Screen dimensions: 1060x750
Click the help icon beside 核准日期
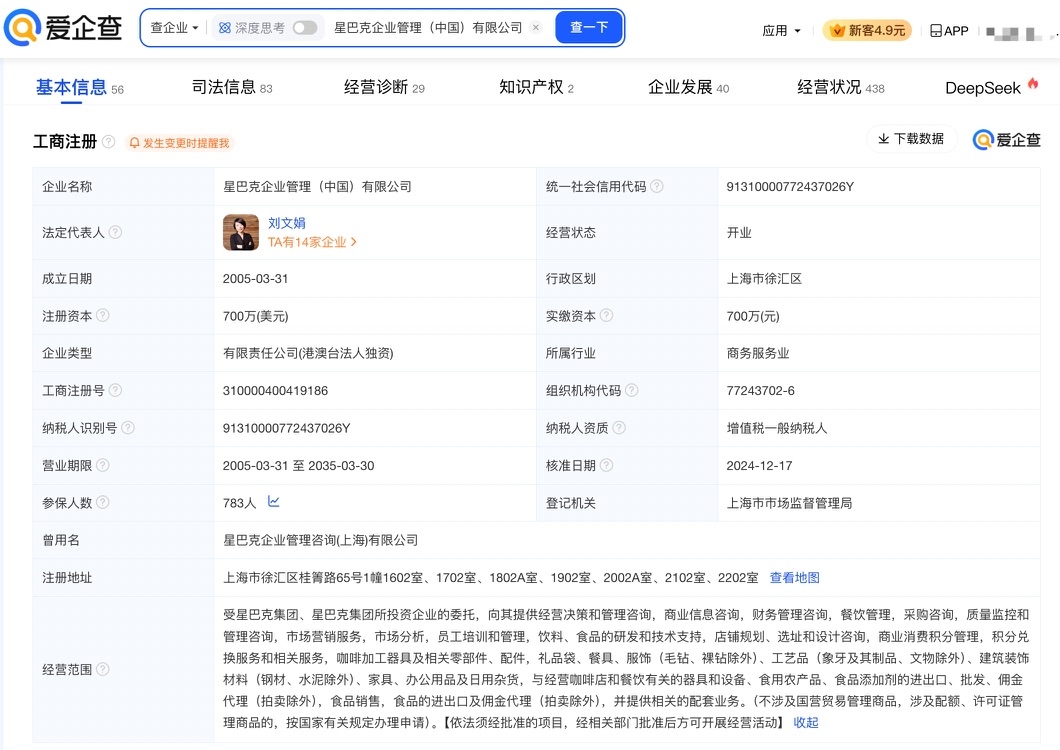point(606,465)
